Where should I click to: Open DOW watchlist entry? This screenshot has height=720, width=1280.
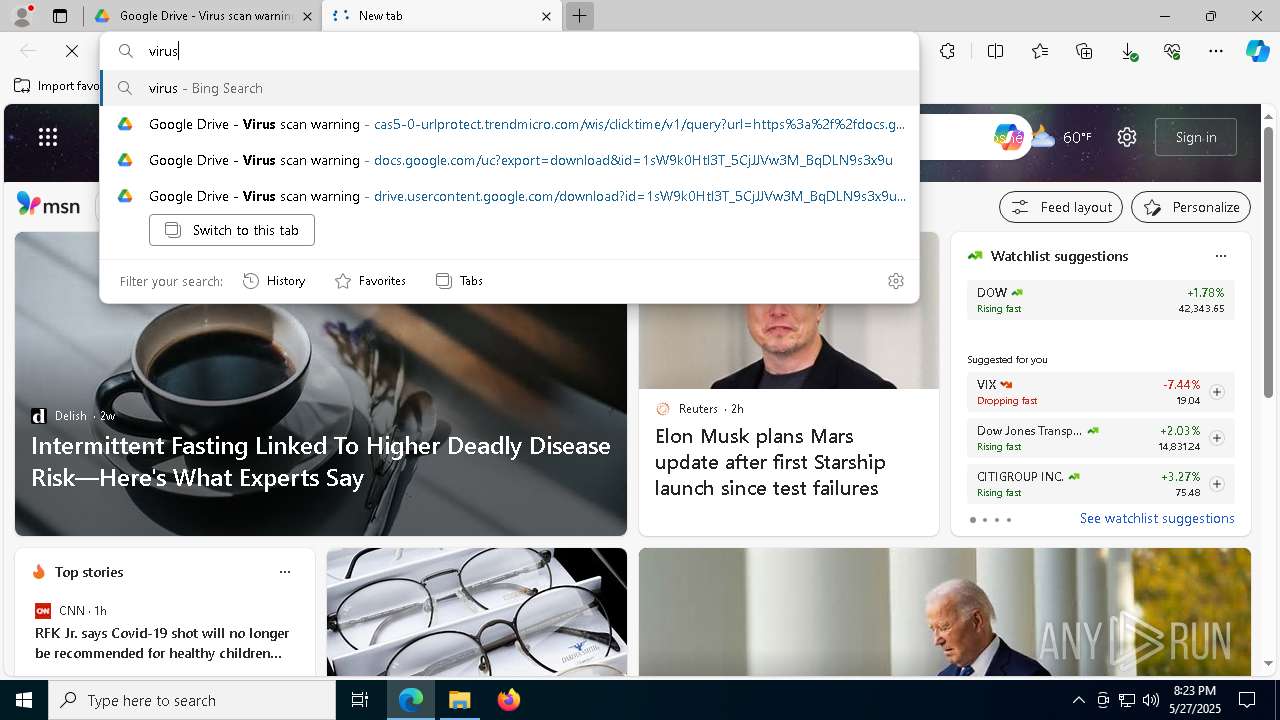tap(1101, 300)
